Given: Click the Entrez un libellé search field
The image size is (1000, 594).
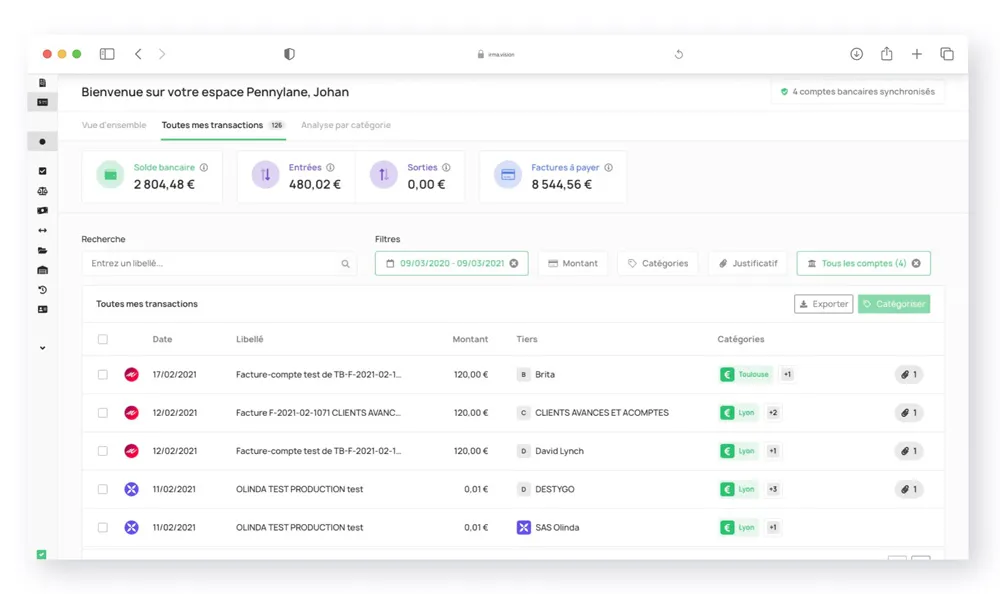Looking at the screenshot, I should point(210,264).
